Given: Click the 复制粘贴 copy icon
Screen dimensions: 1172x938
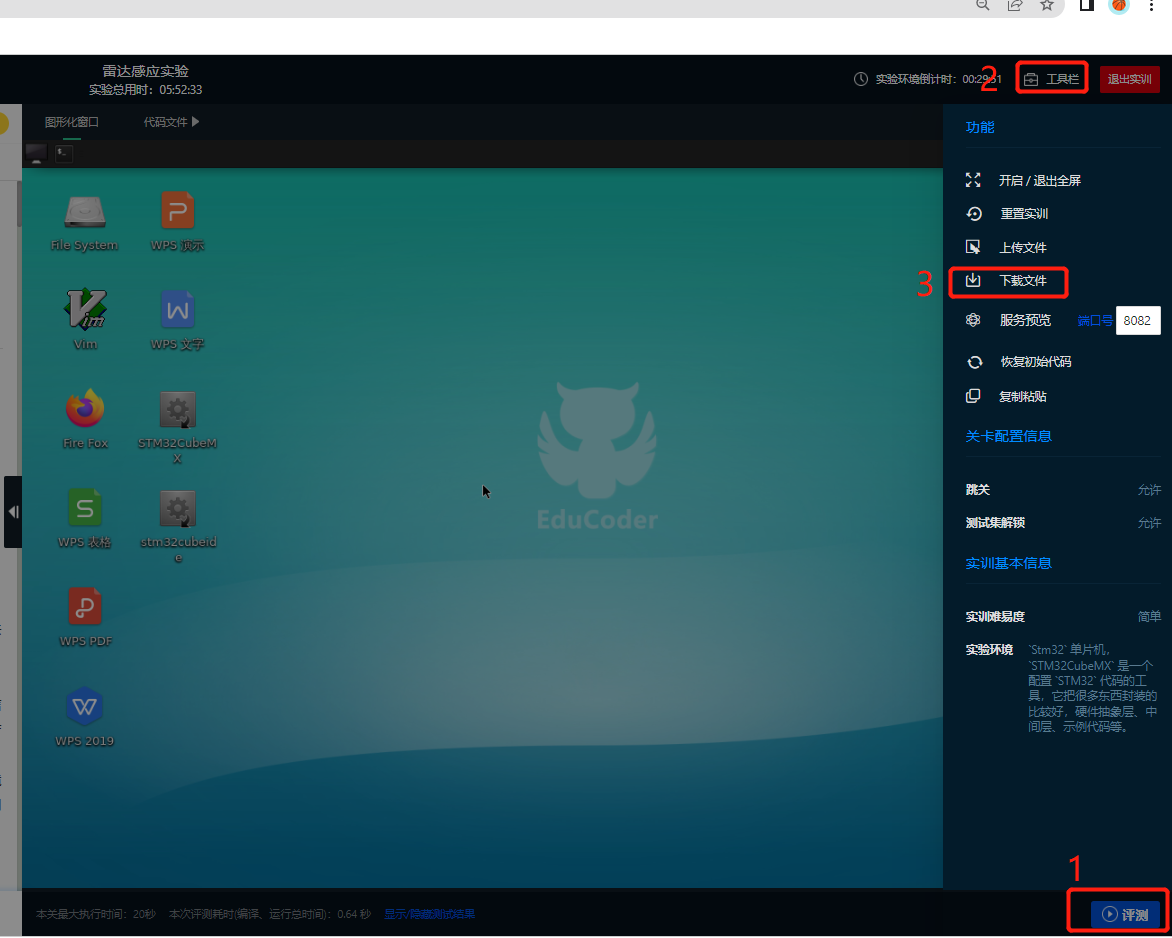Looking at the screenshot, I should click(972, 396).
